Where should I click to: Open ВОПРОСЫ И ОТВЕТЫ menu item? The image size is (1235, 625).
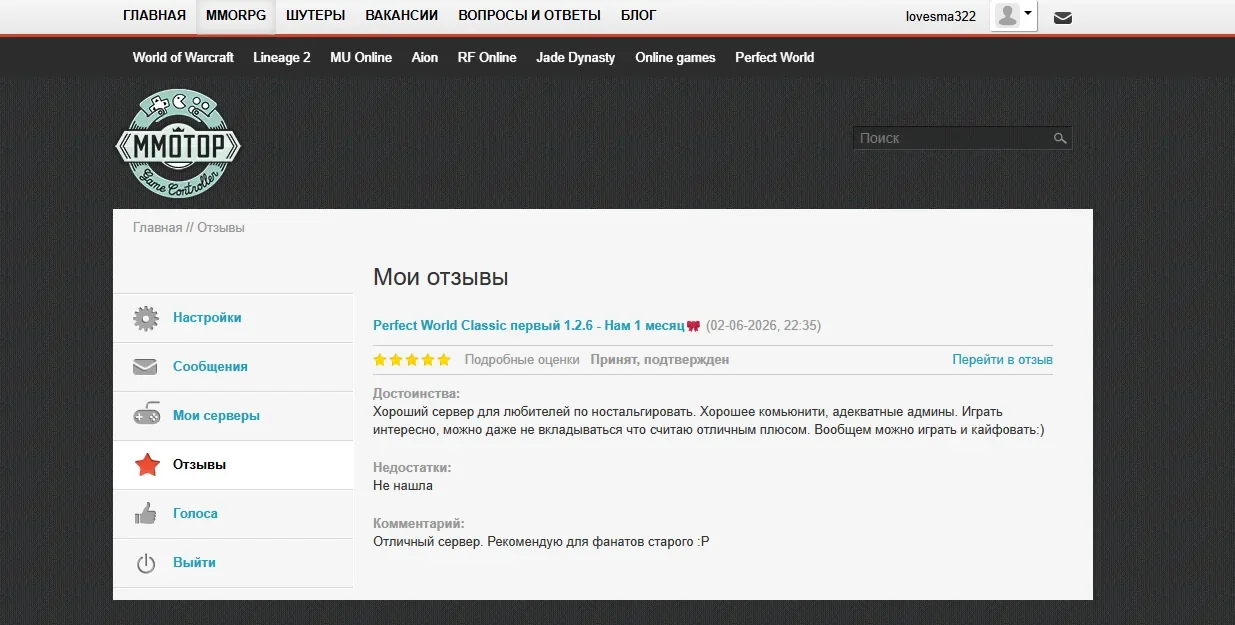pyautogui.click(x=529, y=15)
